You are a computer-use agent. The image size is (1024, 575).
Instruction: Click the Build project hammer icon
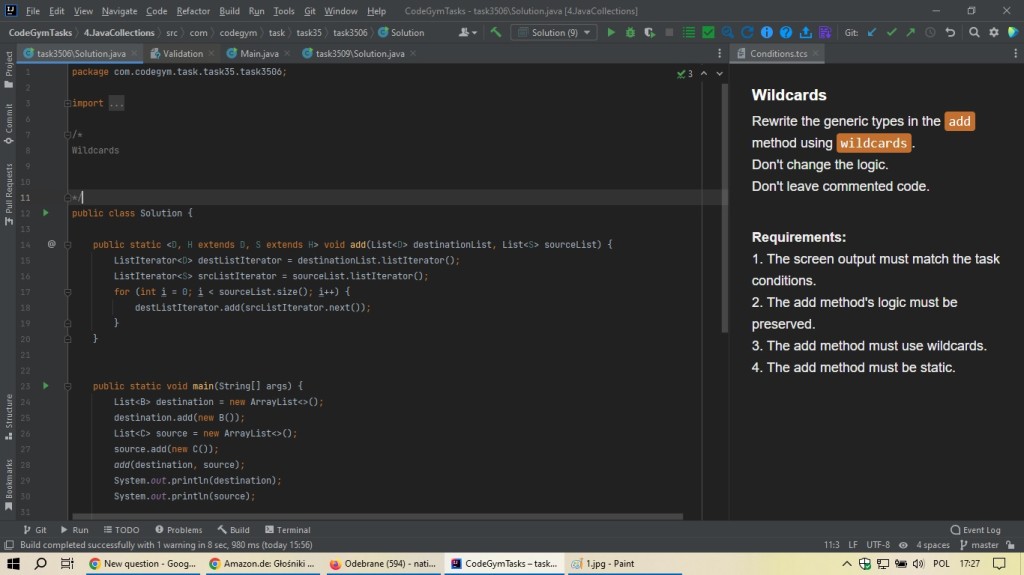pos(495,33)
